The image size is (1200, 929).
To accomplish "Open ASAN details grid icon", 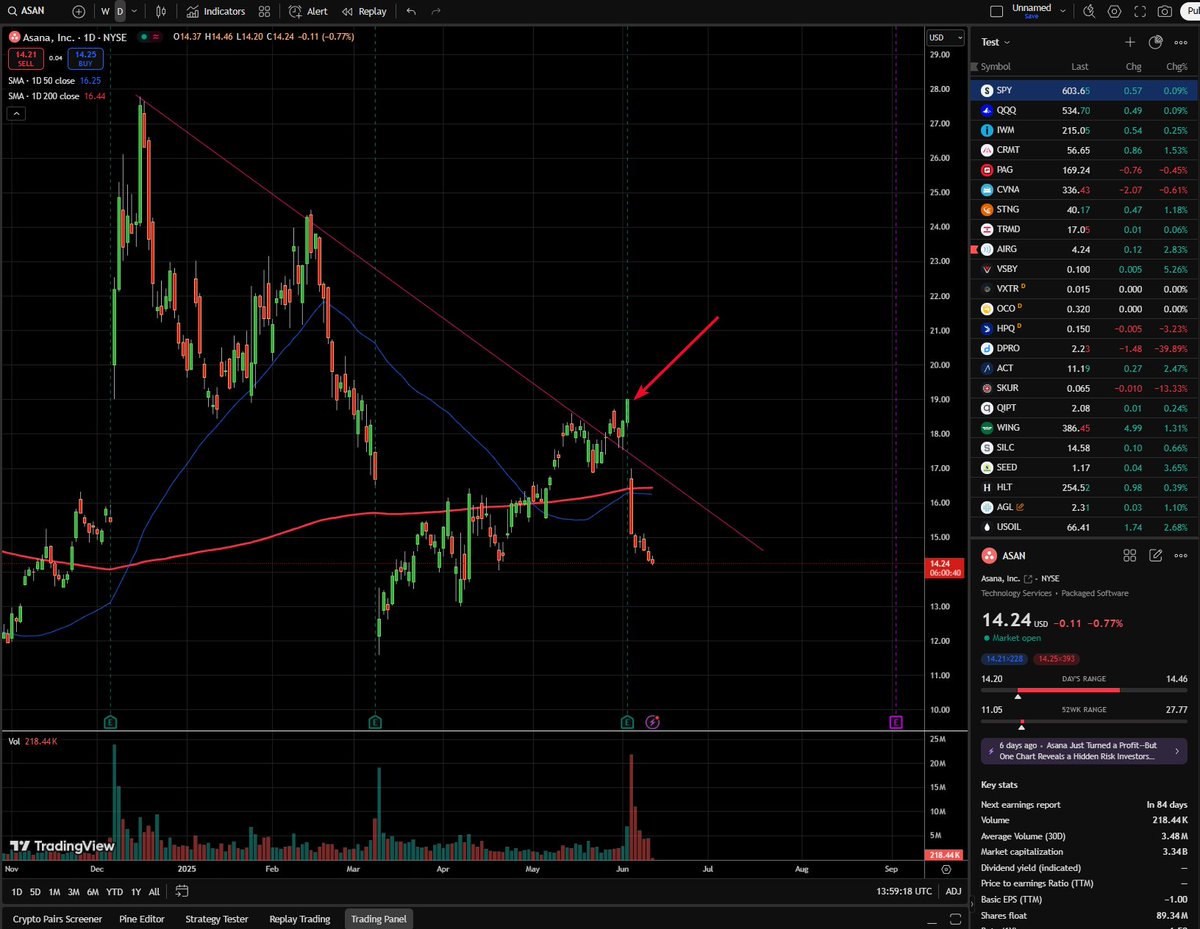I will coord(1130,555).
